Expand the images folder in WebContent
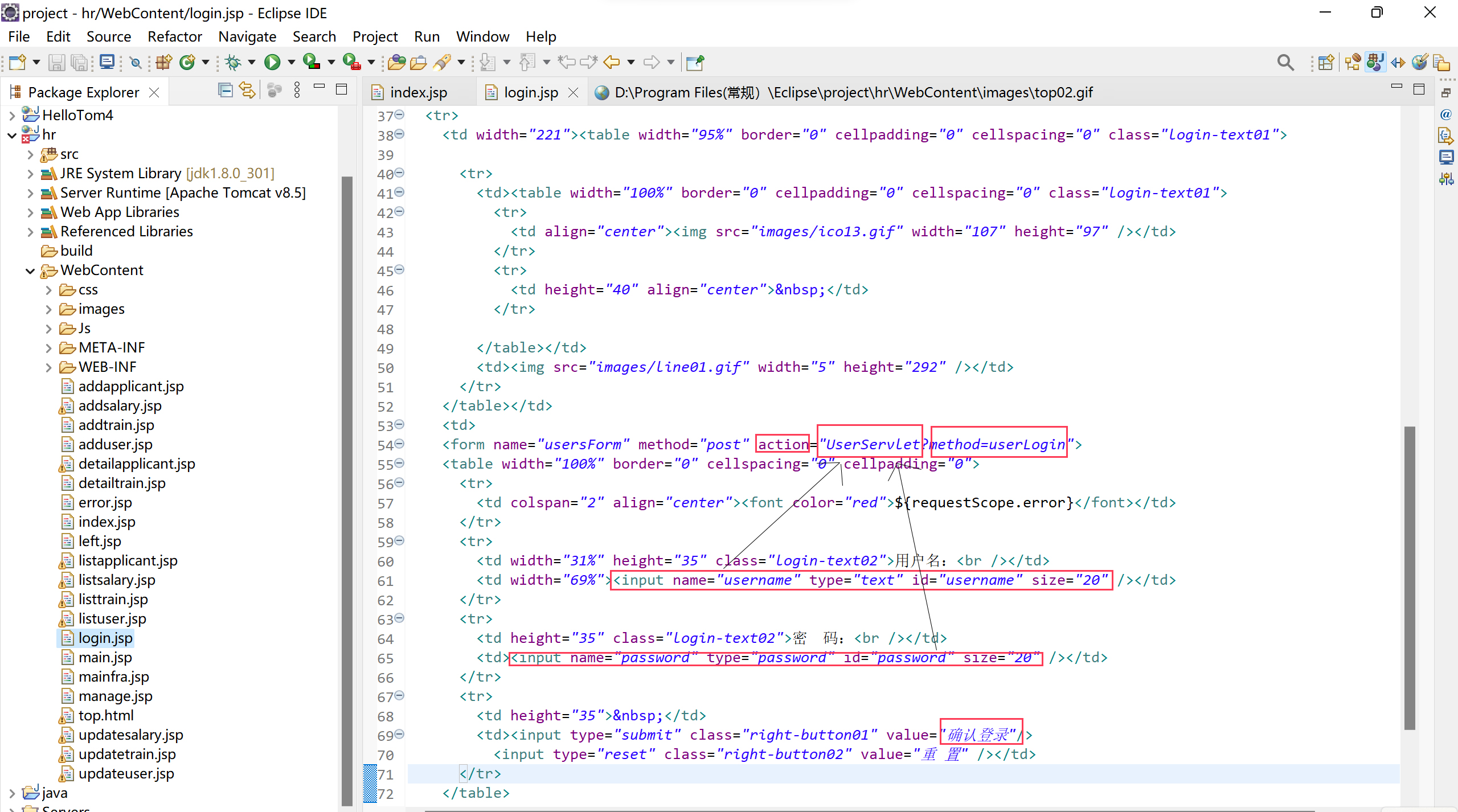 (49, 309)
